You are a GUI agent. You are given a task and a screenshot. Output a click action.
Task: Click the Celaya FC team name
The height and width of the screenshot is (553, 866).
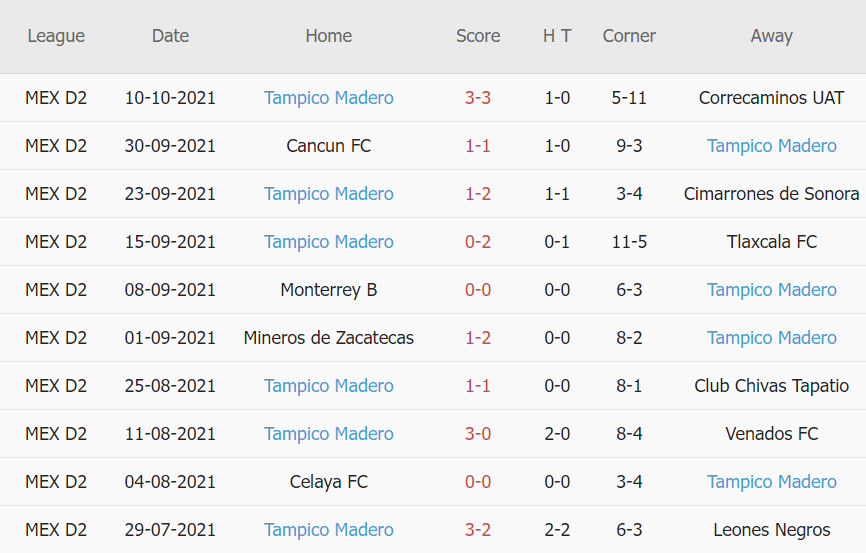click(x=328, y=482)
